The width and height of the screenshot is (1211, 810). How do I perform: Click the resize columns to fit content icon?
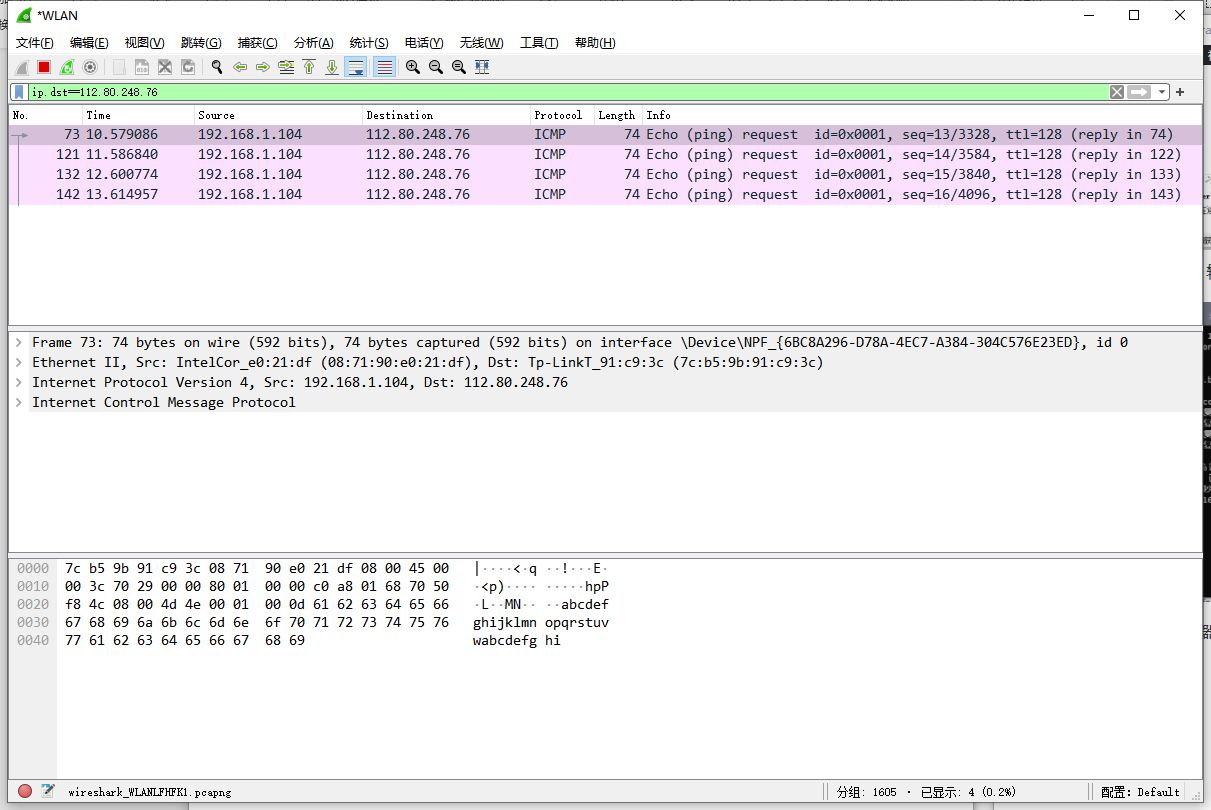click(482, 67)
